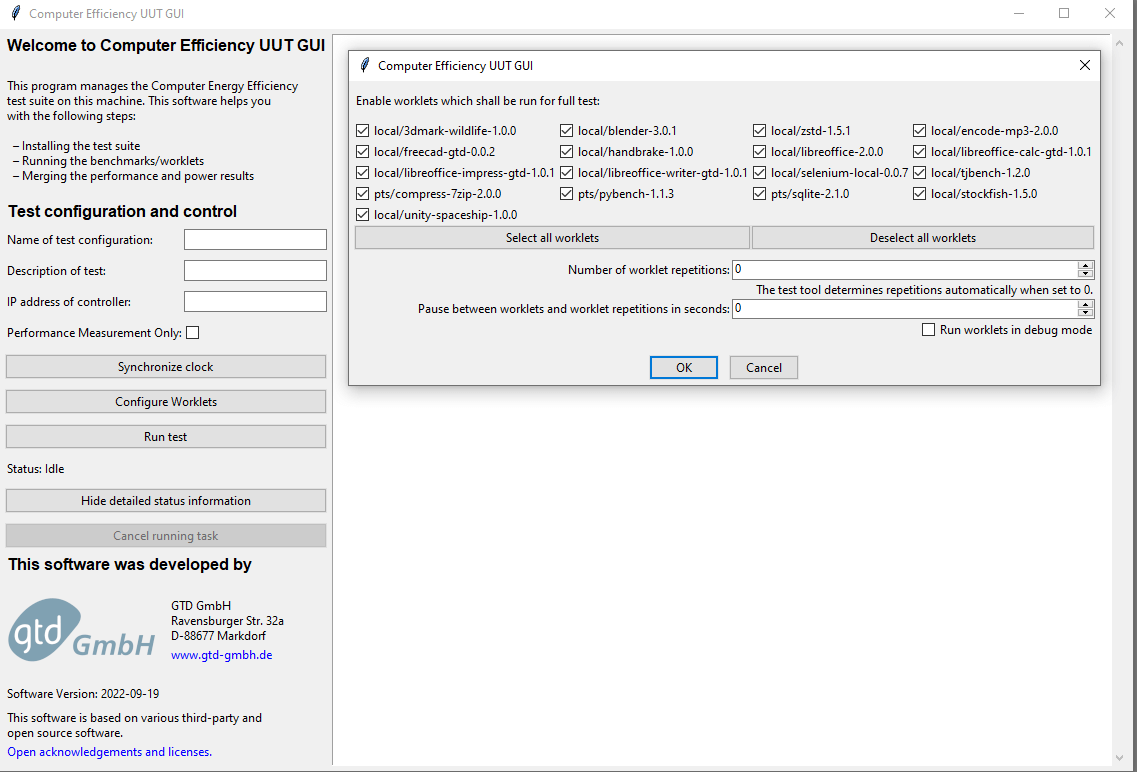Click the feather icon in the main window title bar
This screenshot has height=772, width=1137.
(x=15, y=13)
